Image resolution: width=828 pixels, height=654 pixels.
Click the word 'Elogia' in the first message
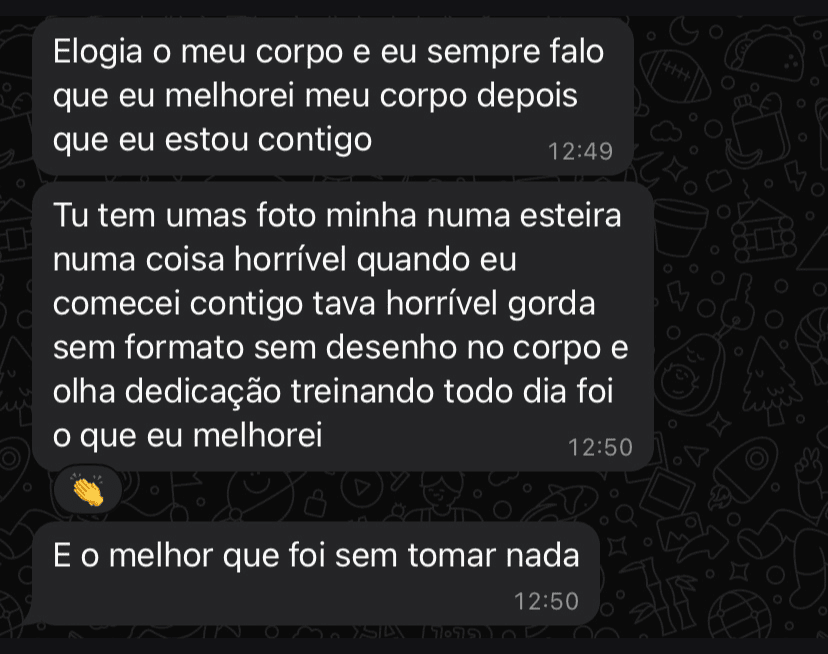(x=97, y=51)
